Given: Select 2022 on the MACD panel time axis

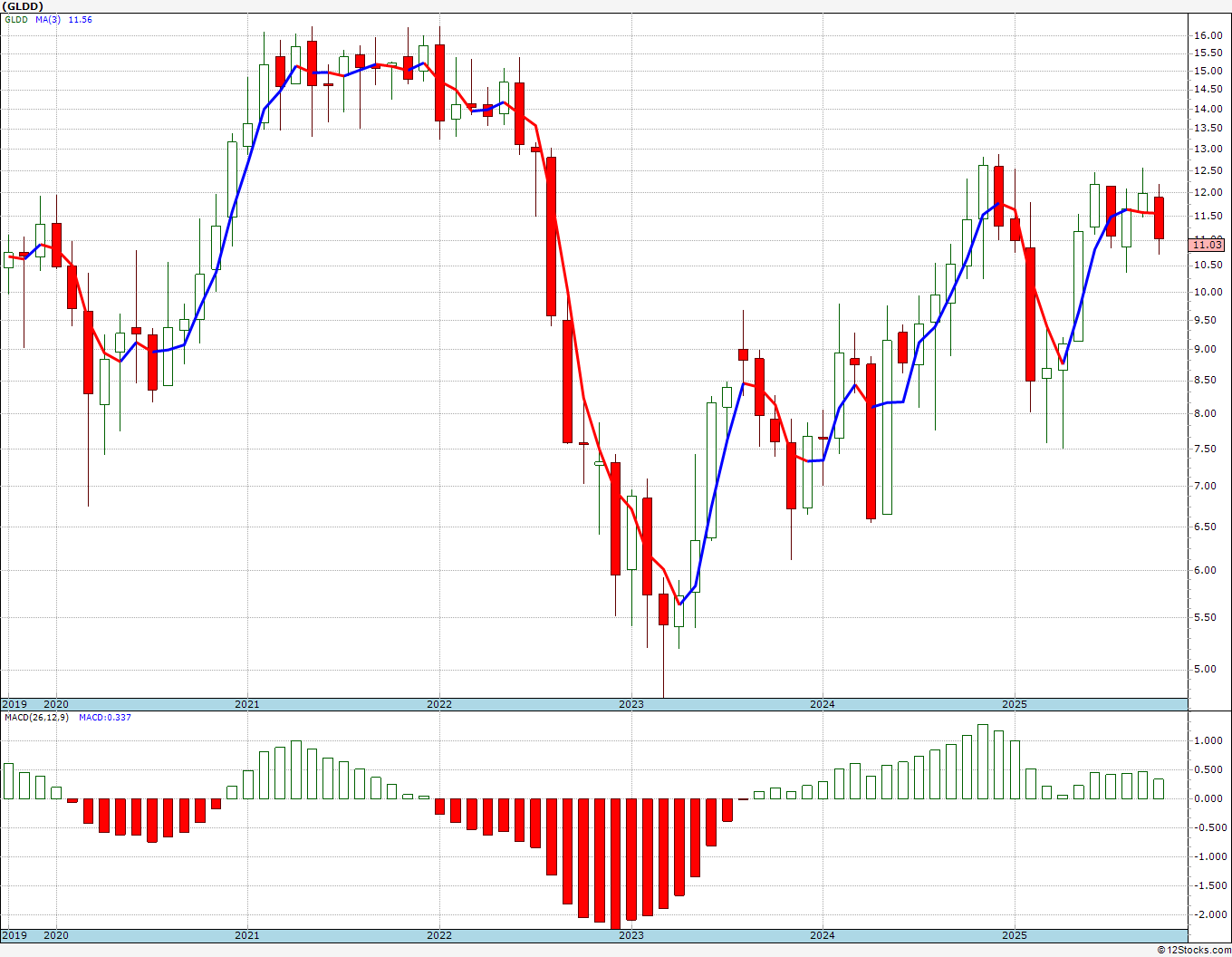Looking at the screenshot, I should (439, 935).
